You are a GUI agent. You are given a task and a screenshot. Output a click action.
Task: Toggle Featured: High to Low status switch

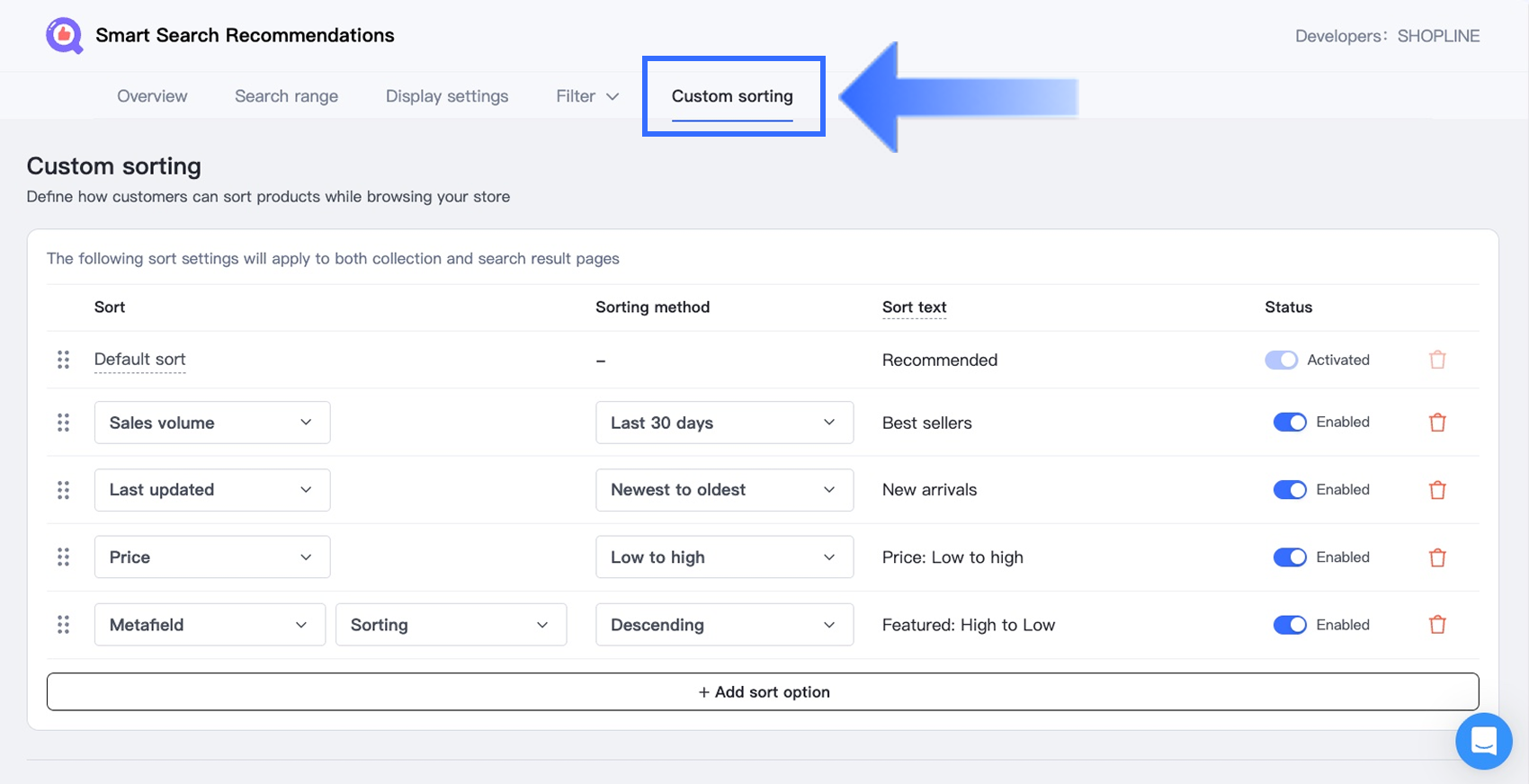click(1289, 625)
